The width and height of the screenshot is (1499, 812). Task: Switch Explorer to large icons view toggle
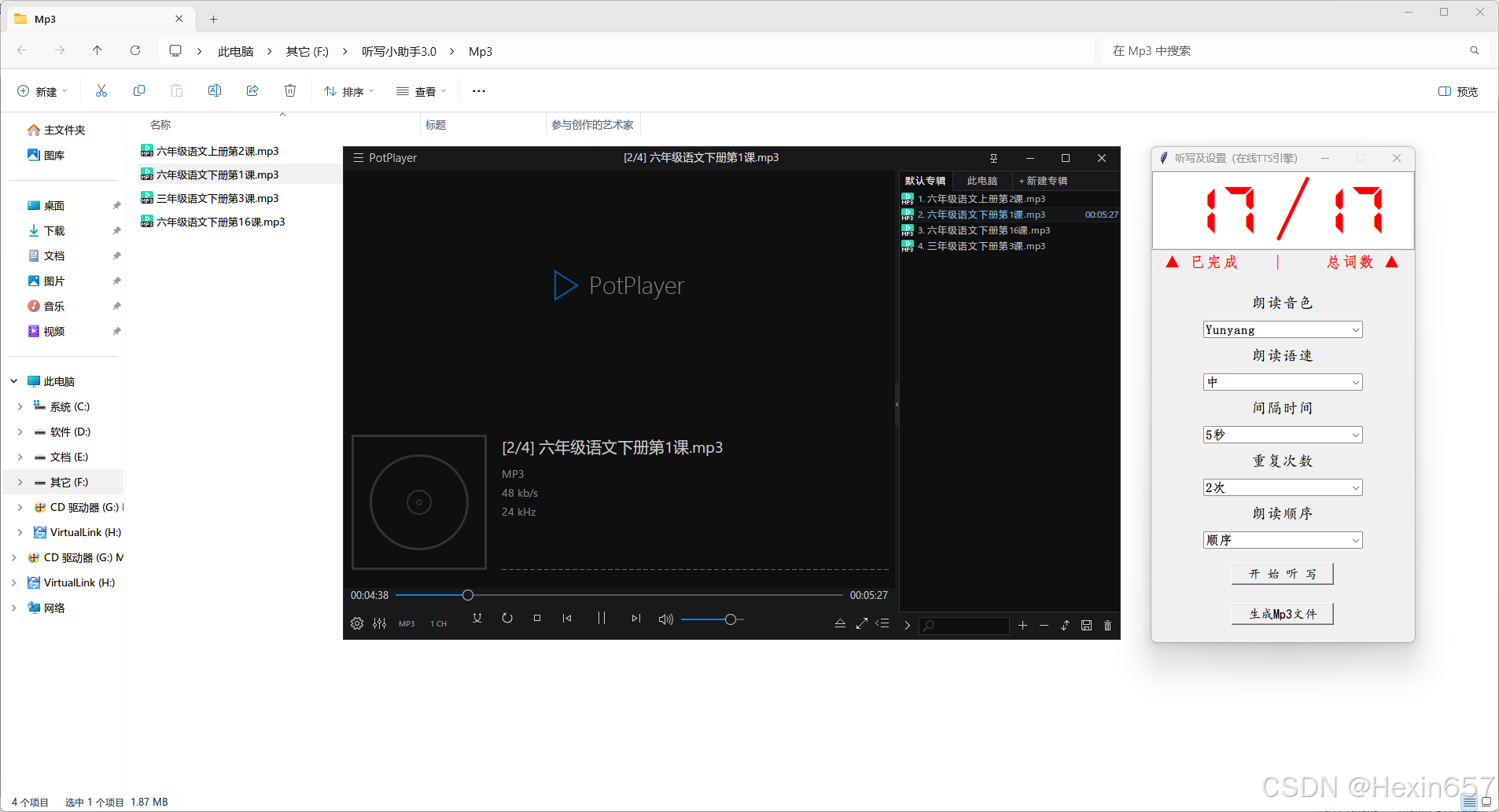pos(1486,802)
